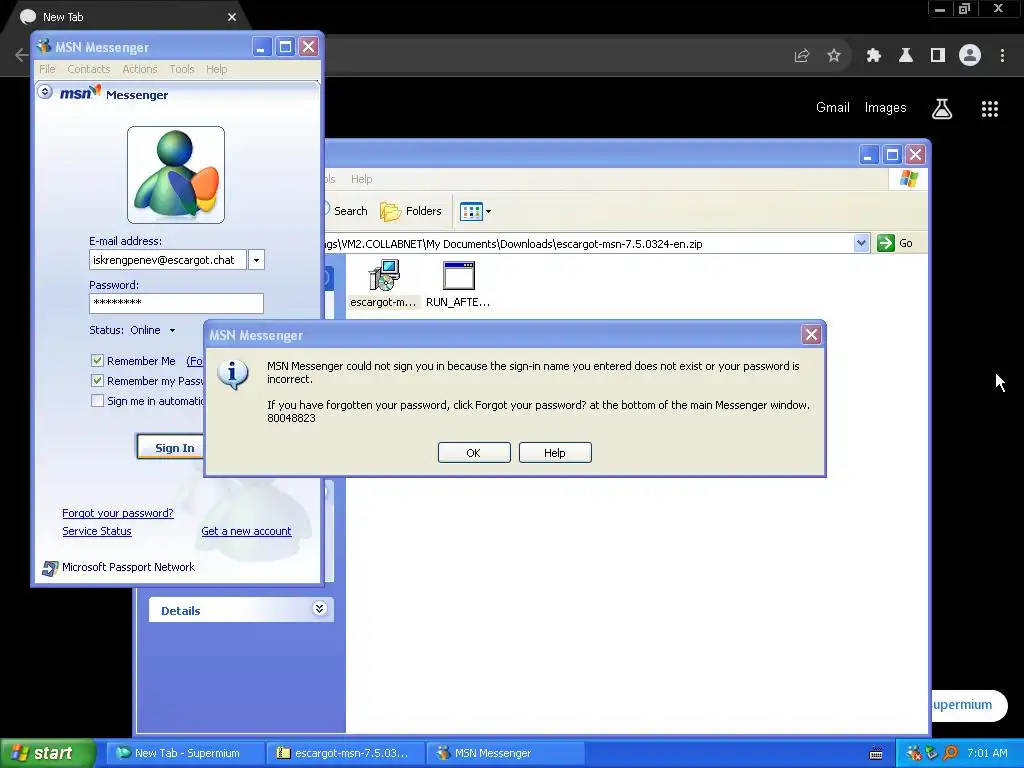This screenshot has height=768, width=1024.
Task: Click the MSN Messenger tray icon
Action: tap(913, 754)
